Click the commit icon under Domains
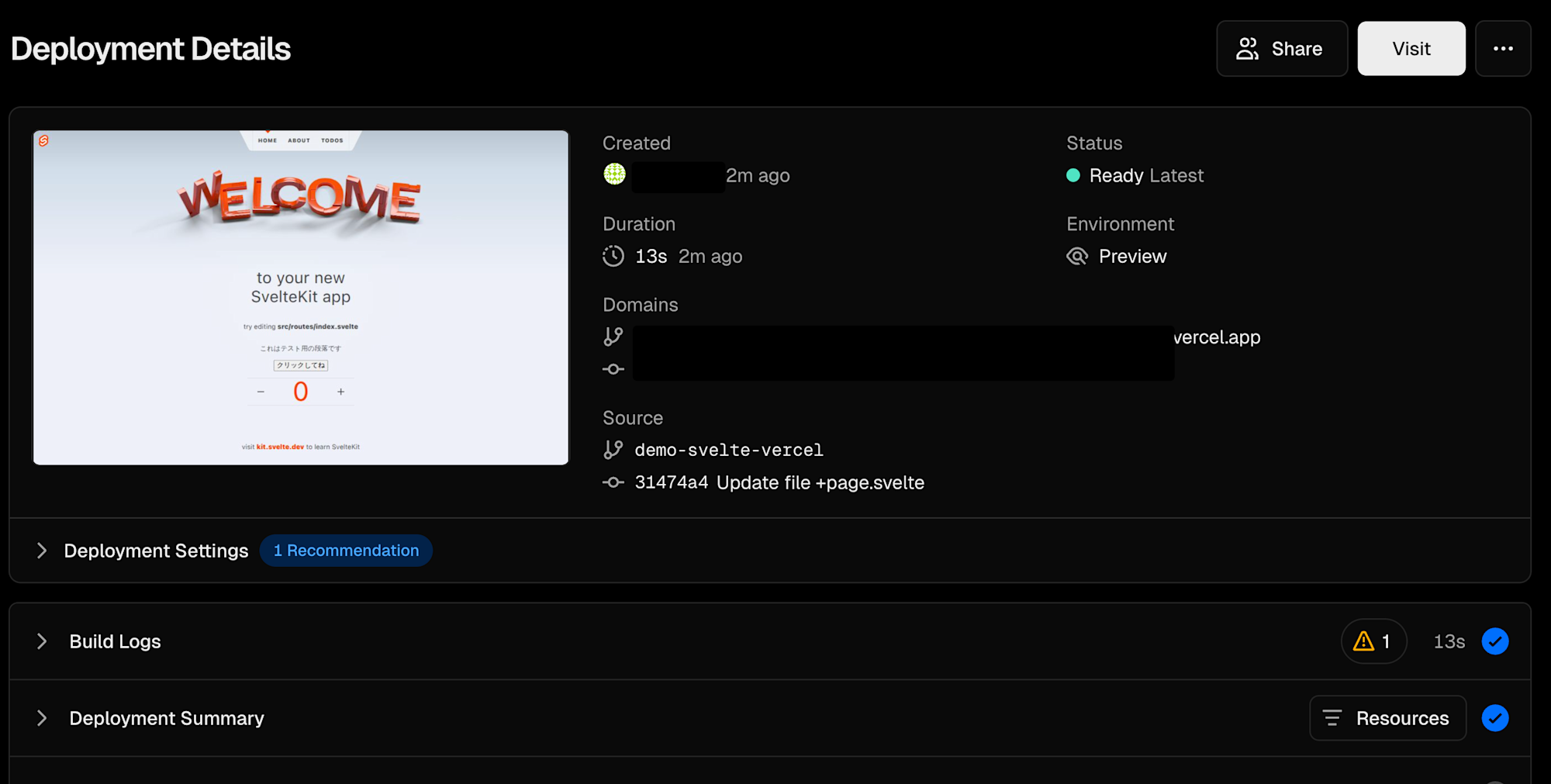This screenshot has width=1551, height=784. (x=613, y=369)
